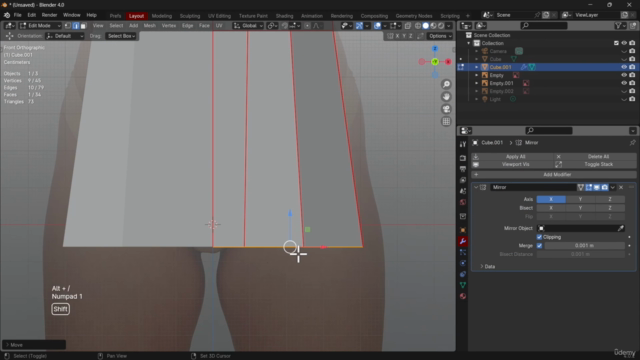Click the pan view hand icon
Screen dimensions: 640x360
click(446, 97)
